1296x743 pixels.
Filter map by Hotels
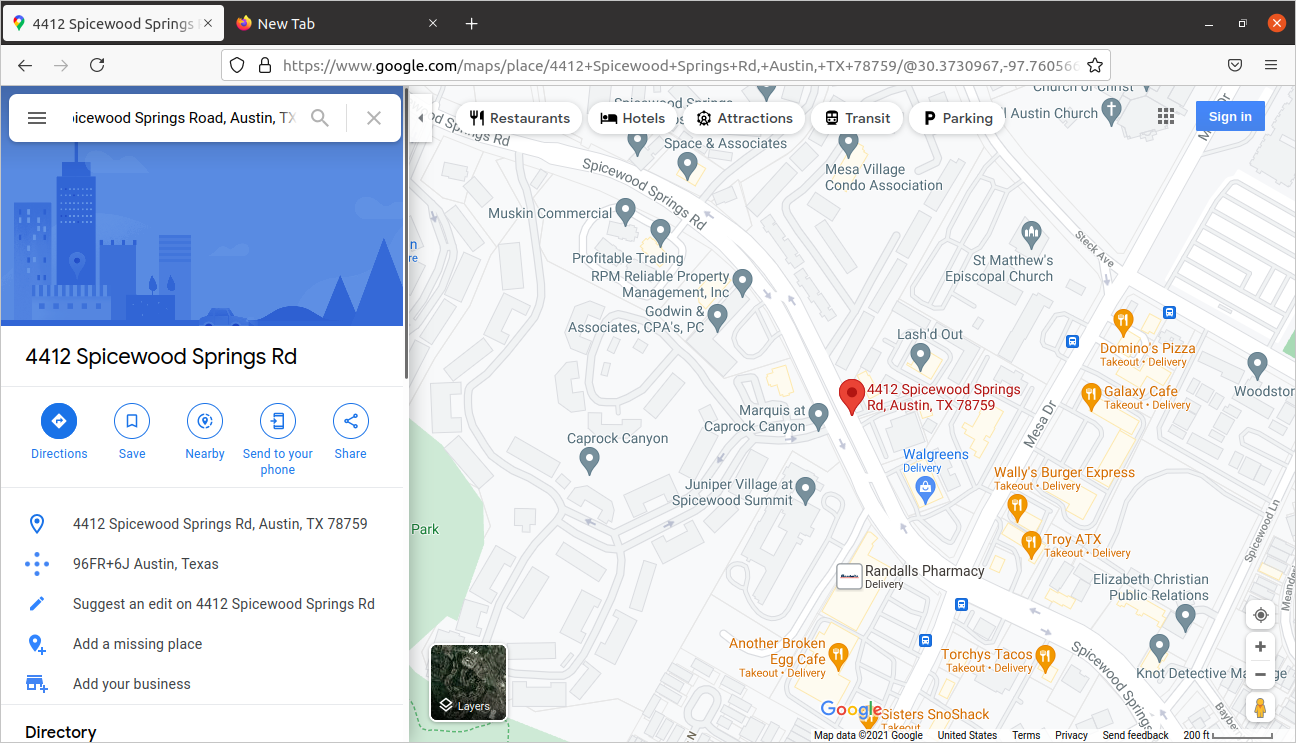633,118
